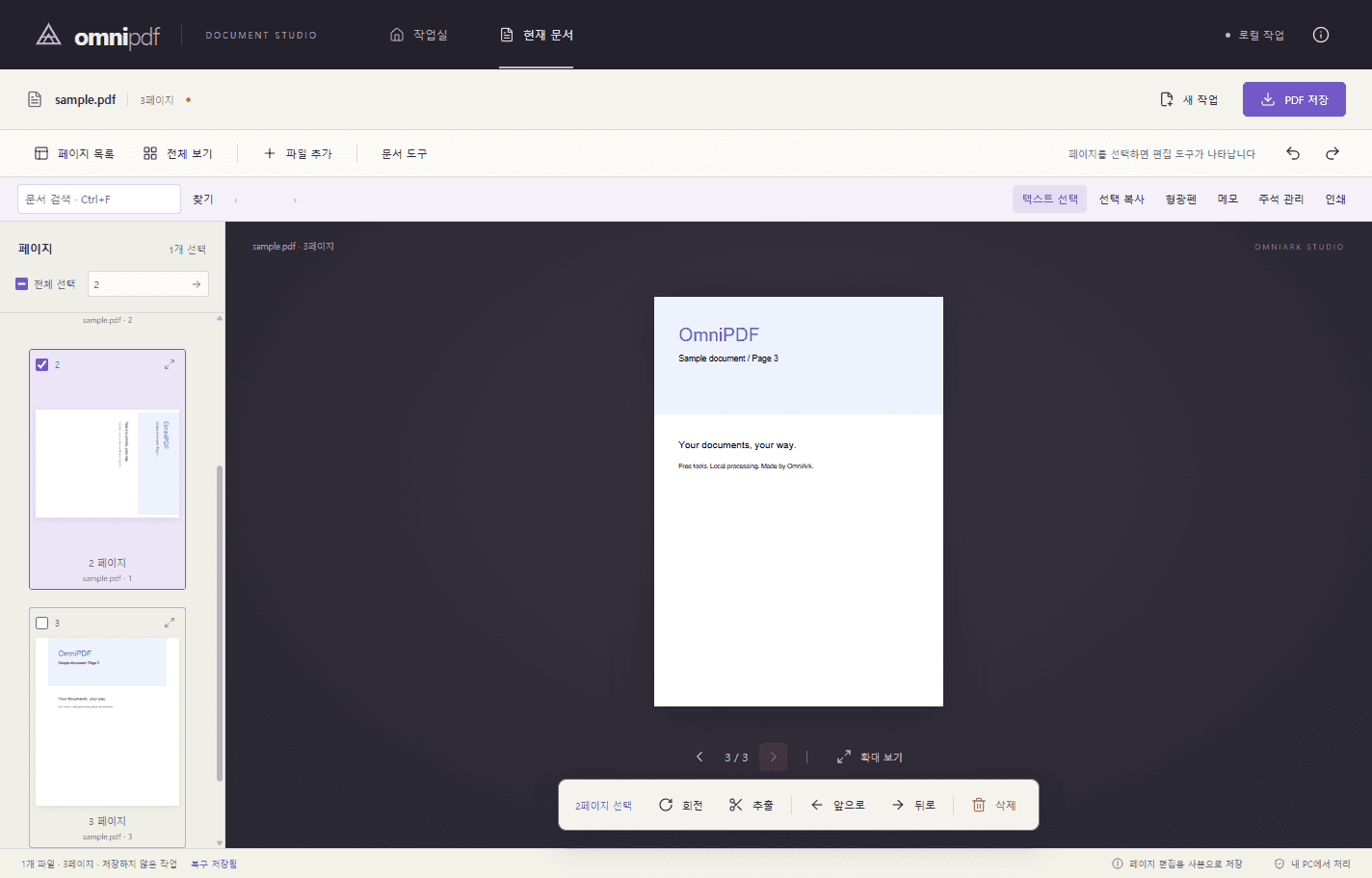The height and width of the screenshot is (878, 1372).
Task: Open 확대 보기 enlarged view
Action: (x=869, y=757)
